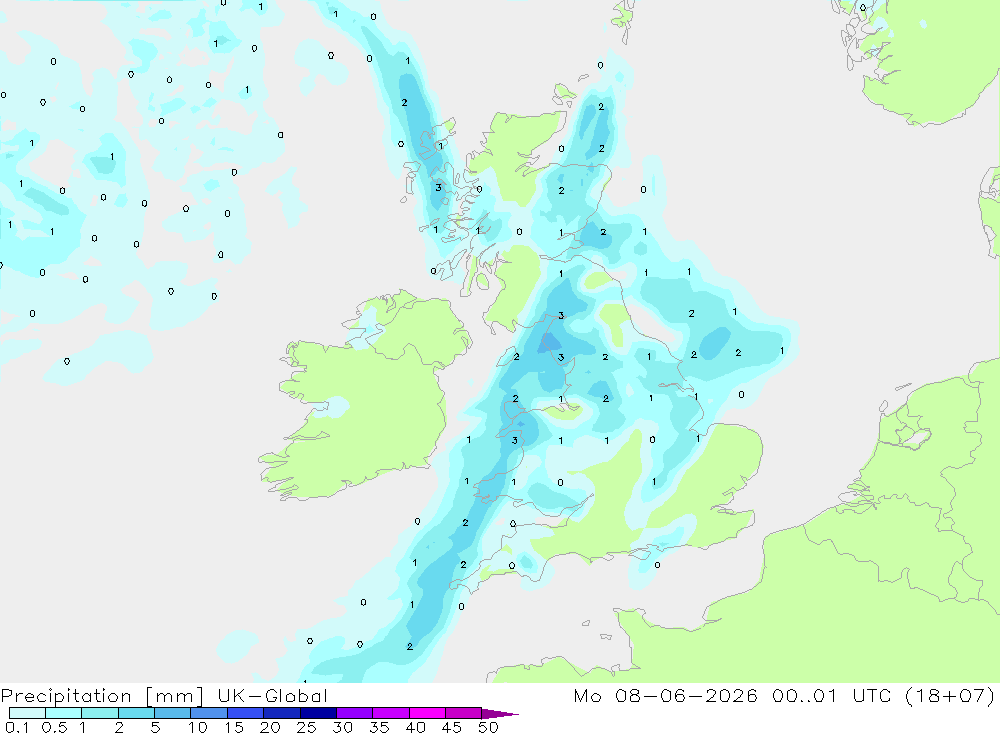Click the "15" legend scale label
This screenshot has width=1000, height=733.
pyautogui.click(x=234, y=727)
